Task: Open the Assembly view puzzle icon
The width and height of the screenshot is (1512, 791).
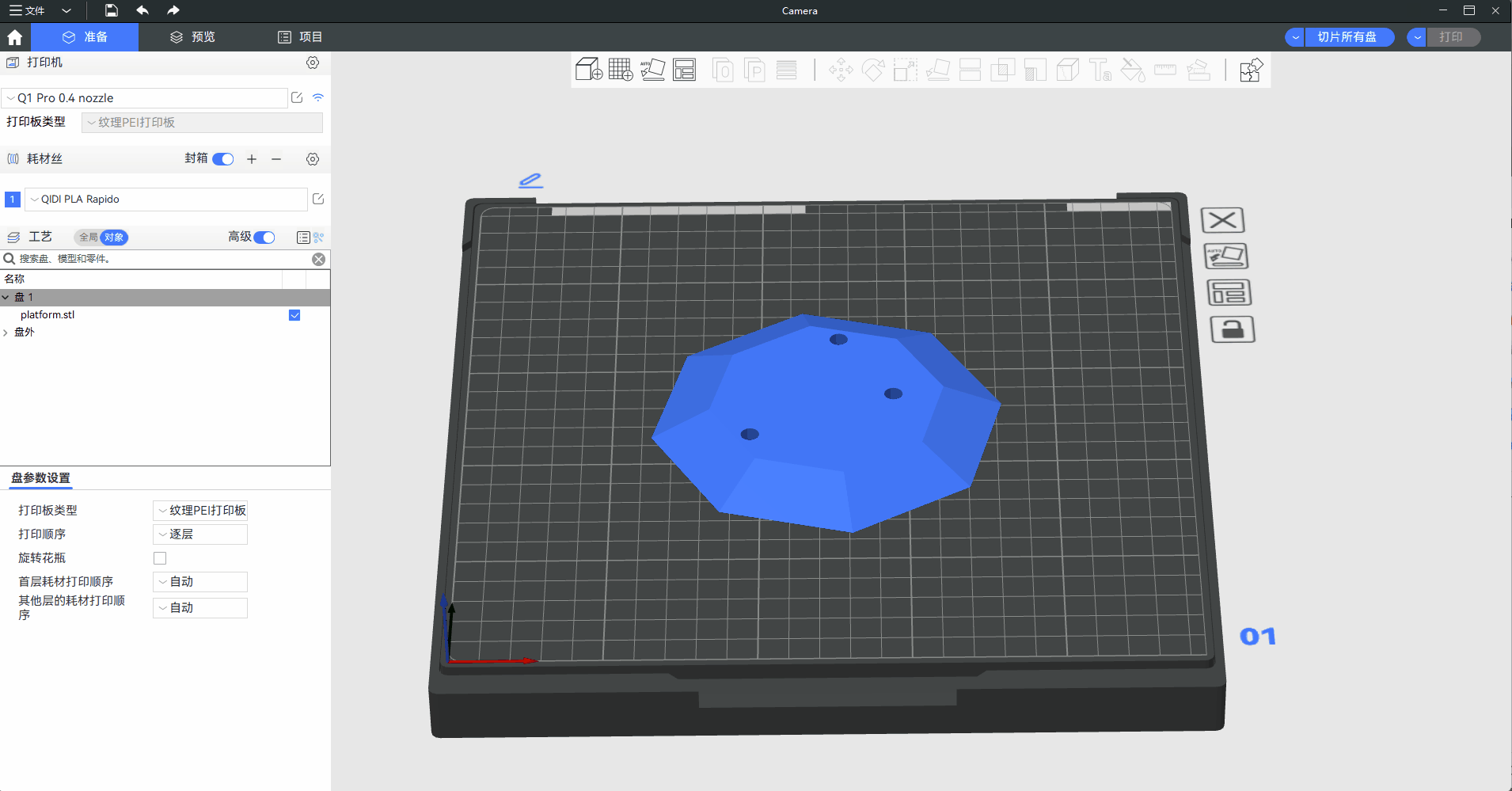Action: (1251, 70)
